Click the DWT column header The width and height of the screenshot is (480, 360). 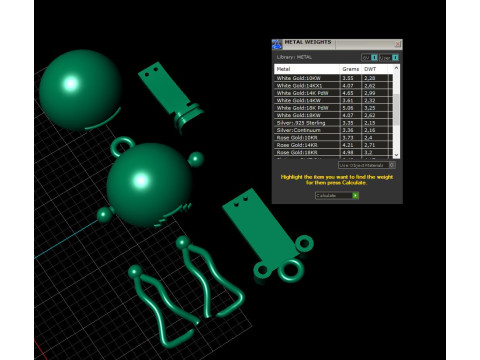pyautogui.click(x=374, y=69)
